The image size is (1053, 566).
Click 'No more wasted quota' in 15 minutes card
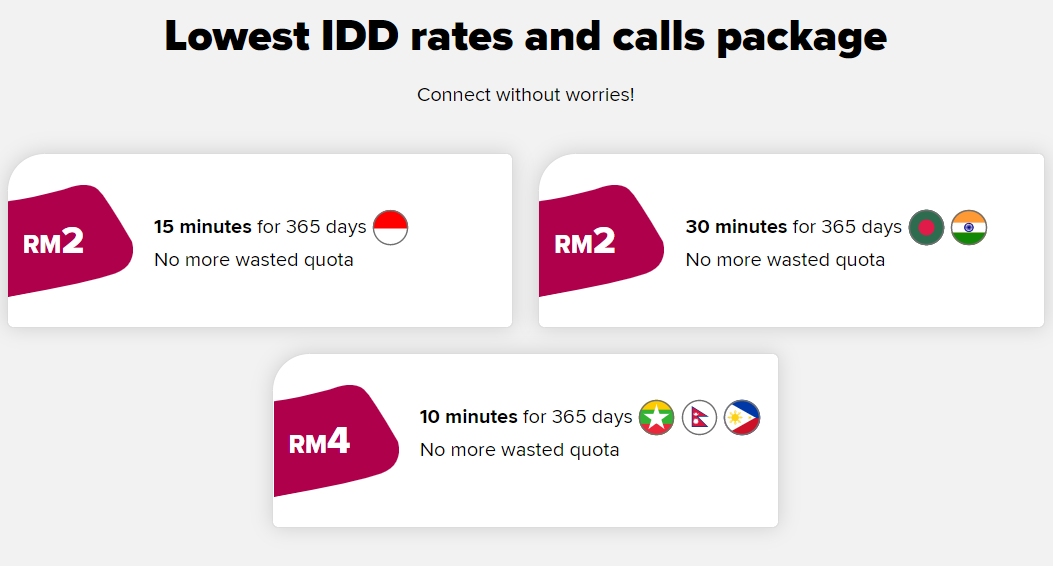(254, 260)
